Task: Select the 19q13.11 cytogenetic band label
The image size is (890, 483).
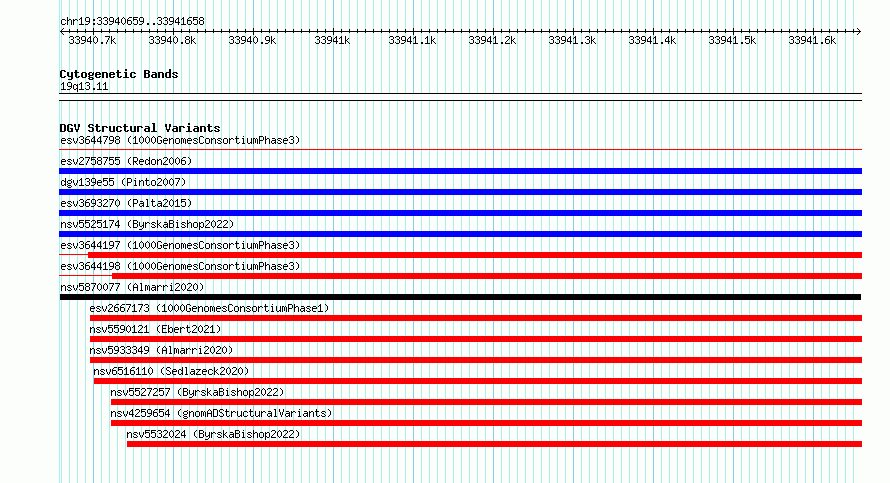Action: point(84,86)
